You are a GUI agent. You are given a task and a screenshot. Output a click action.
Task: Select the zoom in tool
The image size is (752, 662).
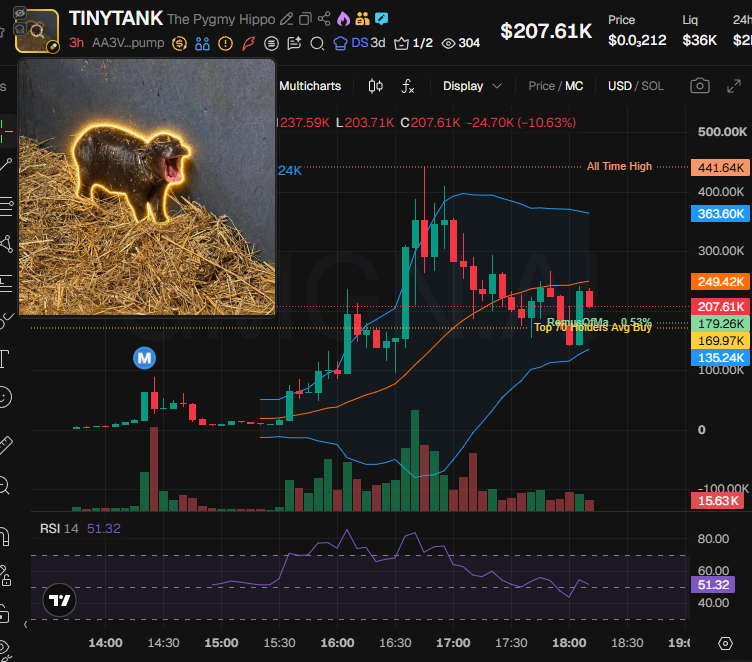tap(4, 485)
